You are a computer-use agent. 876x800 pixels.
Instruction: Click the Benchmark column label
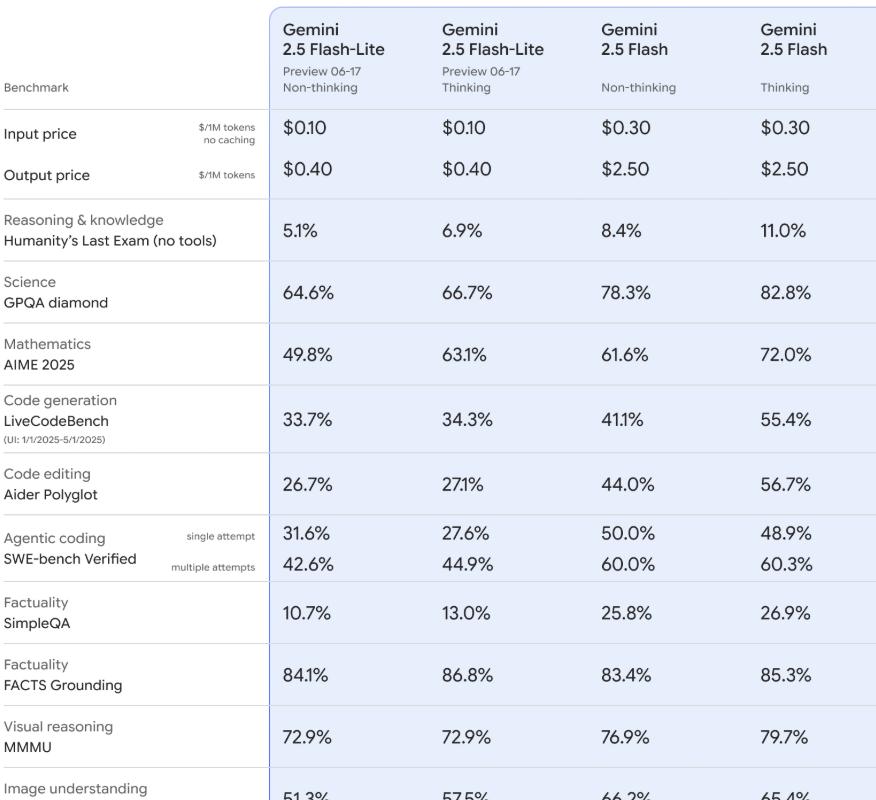pos(36,88)
